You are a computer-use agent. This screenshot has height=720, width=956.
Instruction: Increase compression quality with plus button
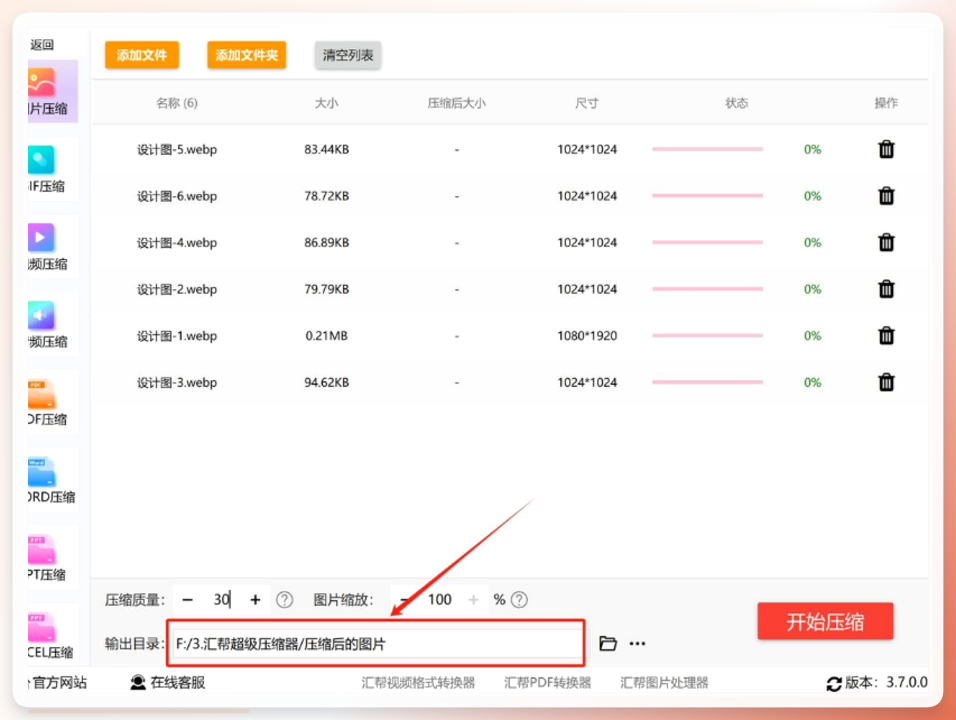click(255, 600)
